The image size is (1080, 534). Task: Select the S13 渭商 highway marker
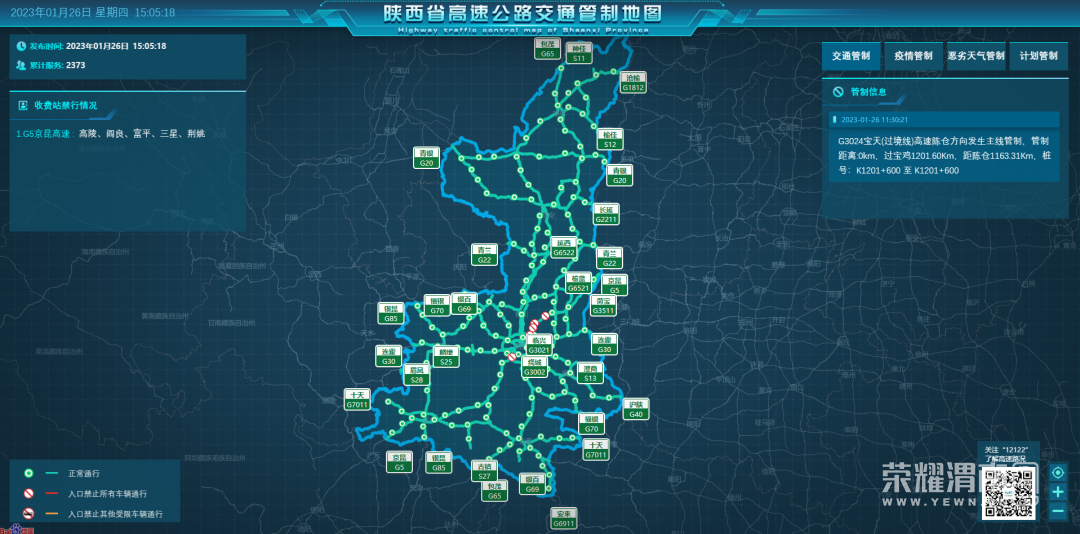(590, 373)
